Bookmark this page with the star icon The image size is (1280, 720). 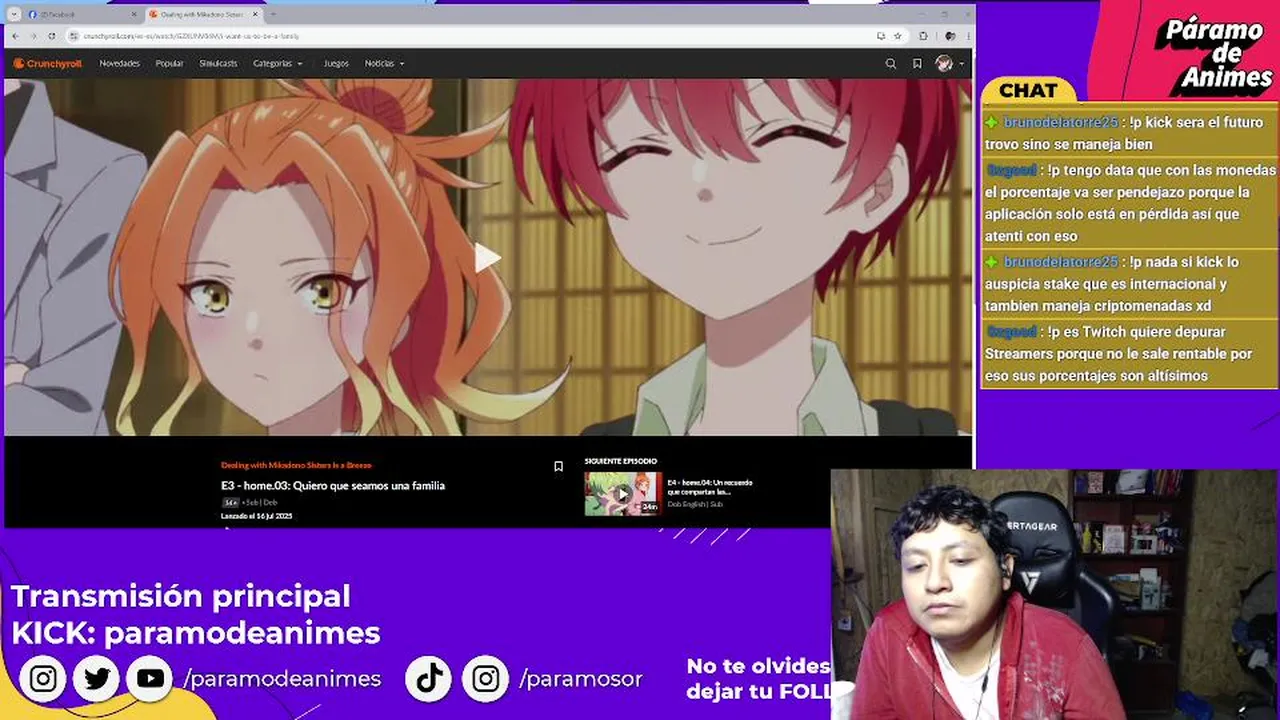[897, 35]
